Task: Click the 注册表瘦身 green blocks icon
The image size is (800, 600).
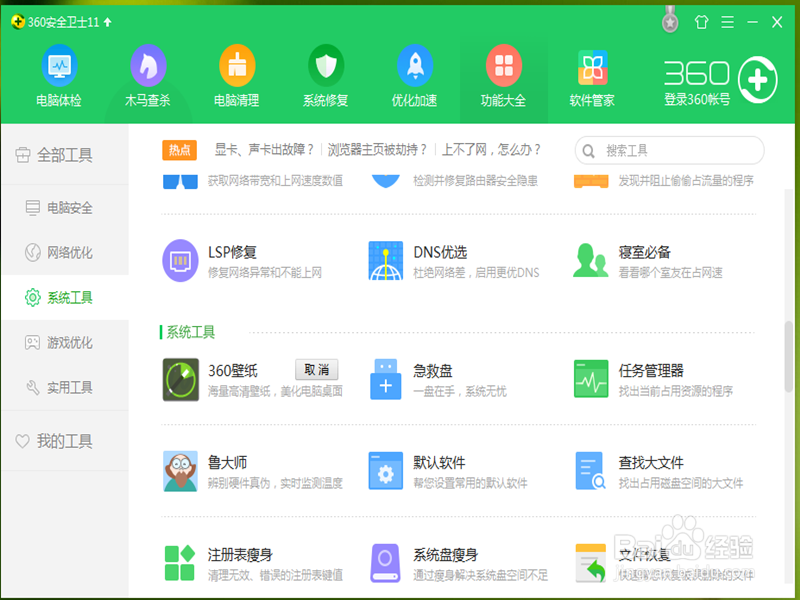Action: (x=180, y=563)
